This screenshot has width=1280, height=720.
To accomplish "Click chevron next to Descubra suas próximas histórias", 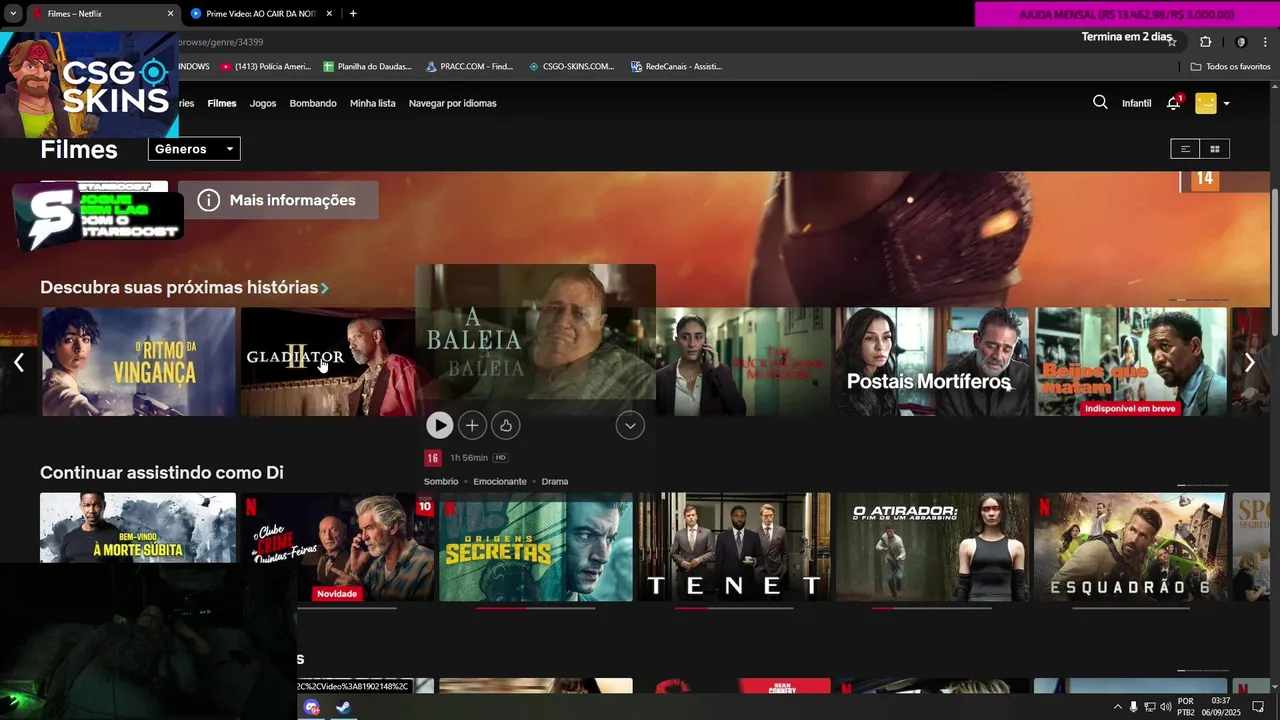I will point(325,288).
